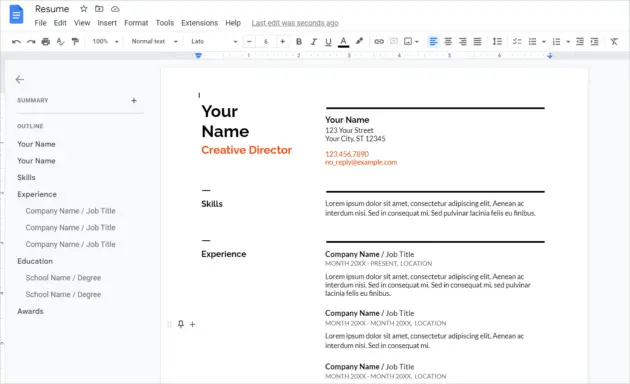Insert a checklist from the toolbar
This screenshot has height=384, width=630.
coord(517,41)
